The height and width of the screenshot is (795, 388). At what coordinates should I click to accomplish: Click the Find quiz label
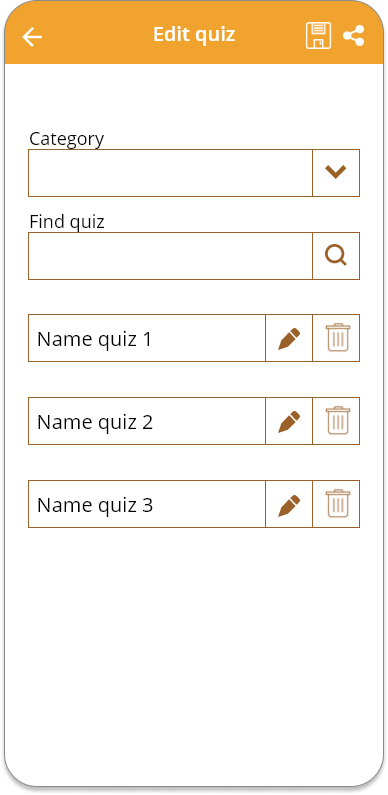pyautogui.click(x=67, y=222)
